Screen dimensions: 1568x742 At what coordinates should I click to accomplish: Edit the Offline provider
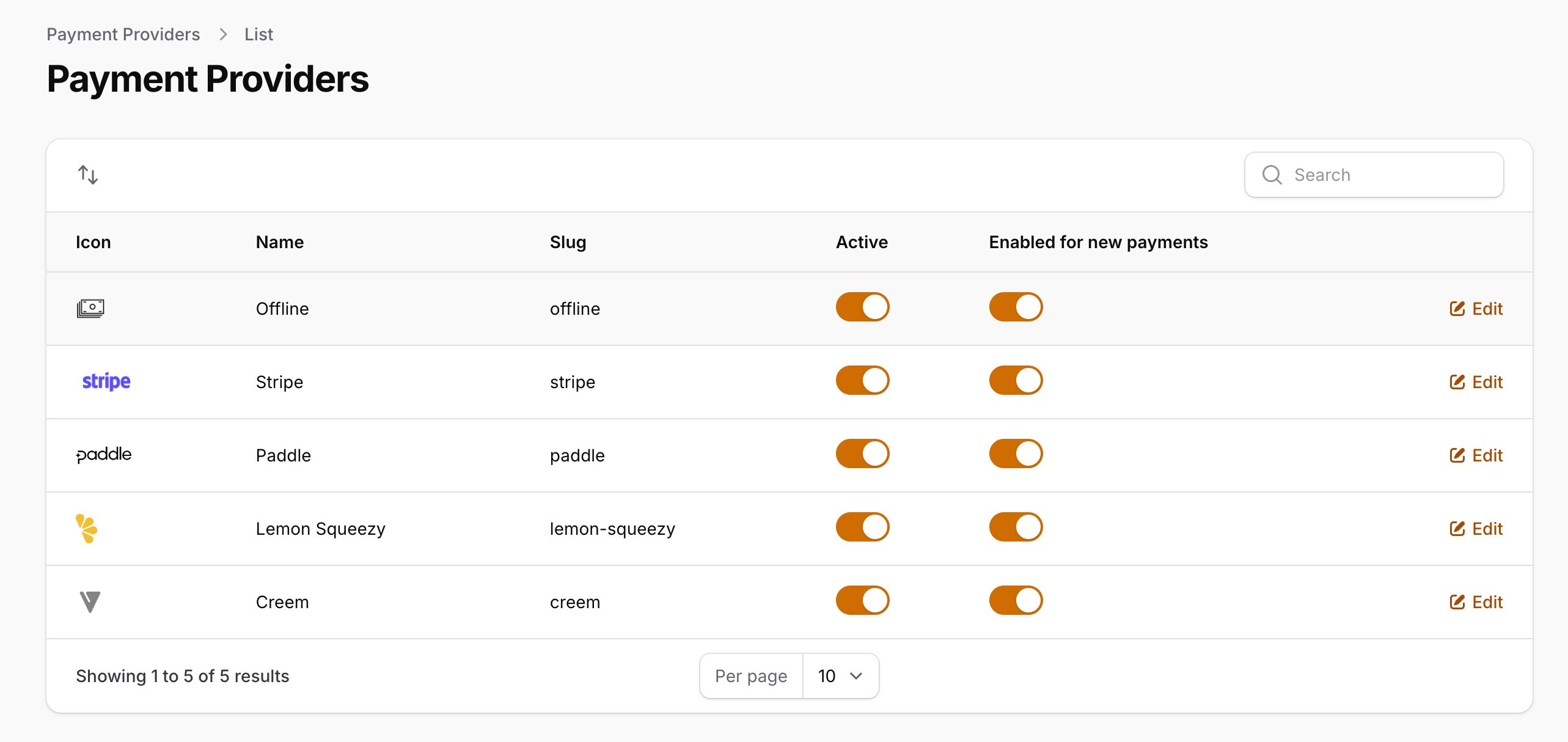click(x=1476, y=309)
